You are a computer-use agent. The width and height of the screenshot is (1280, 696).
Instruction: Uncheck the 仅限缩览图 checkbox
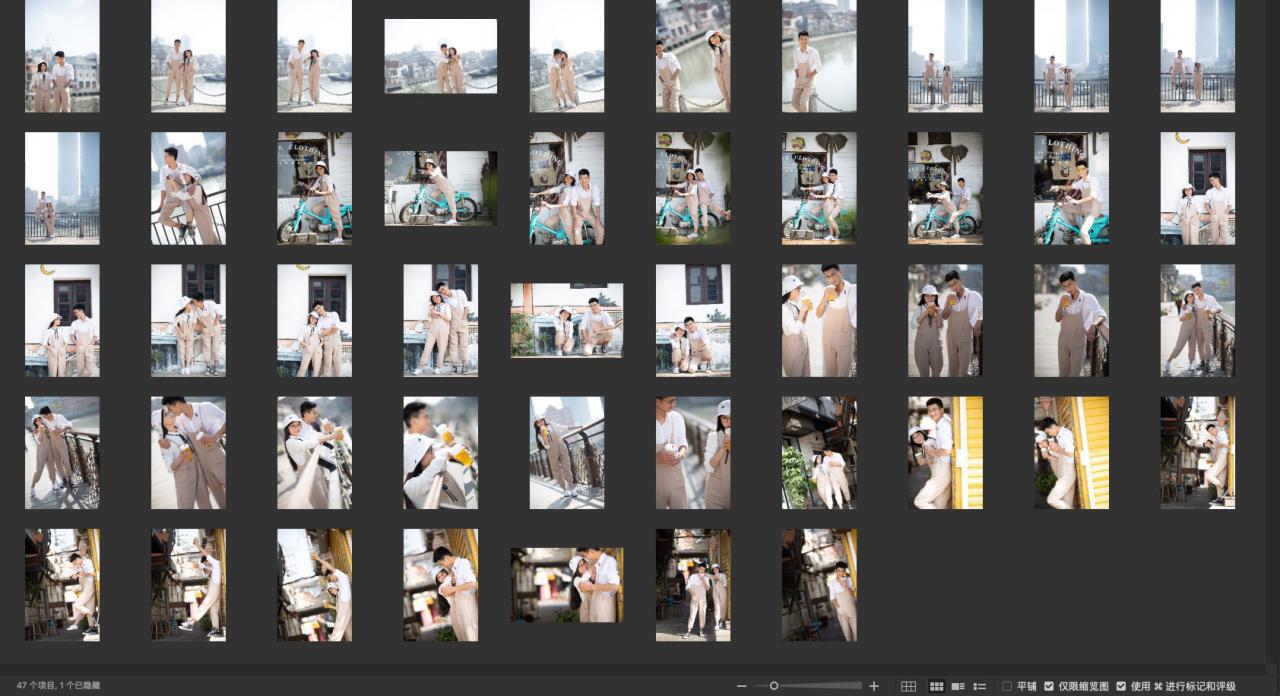point(1049,686)
